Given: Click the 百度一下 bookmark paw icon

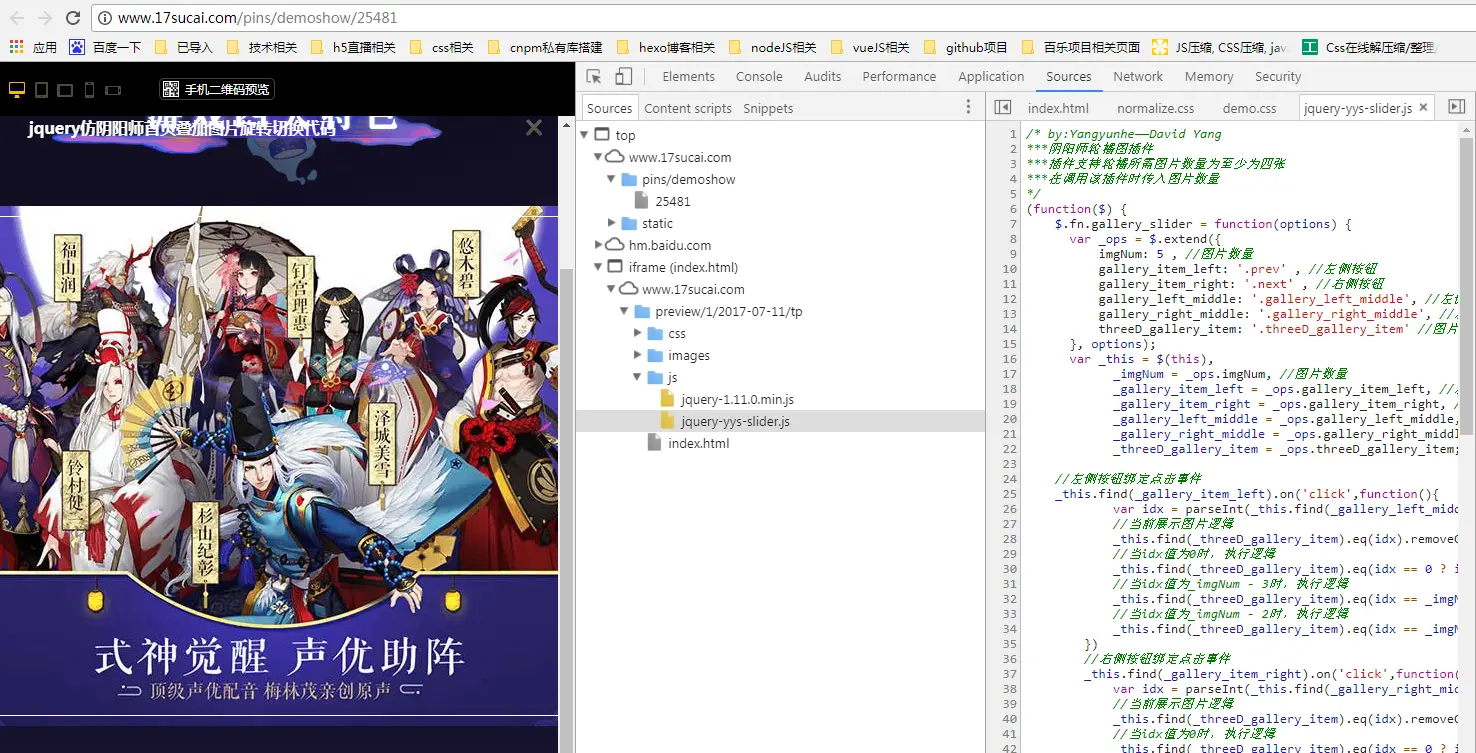Looking at the screenshot, I should click(77, 47).
